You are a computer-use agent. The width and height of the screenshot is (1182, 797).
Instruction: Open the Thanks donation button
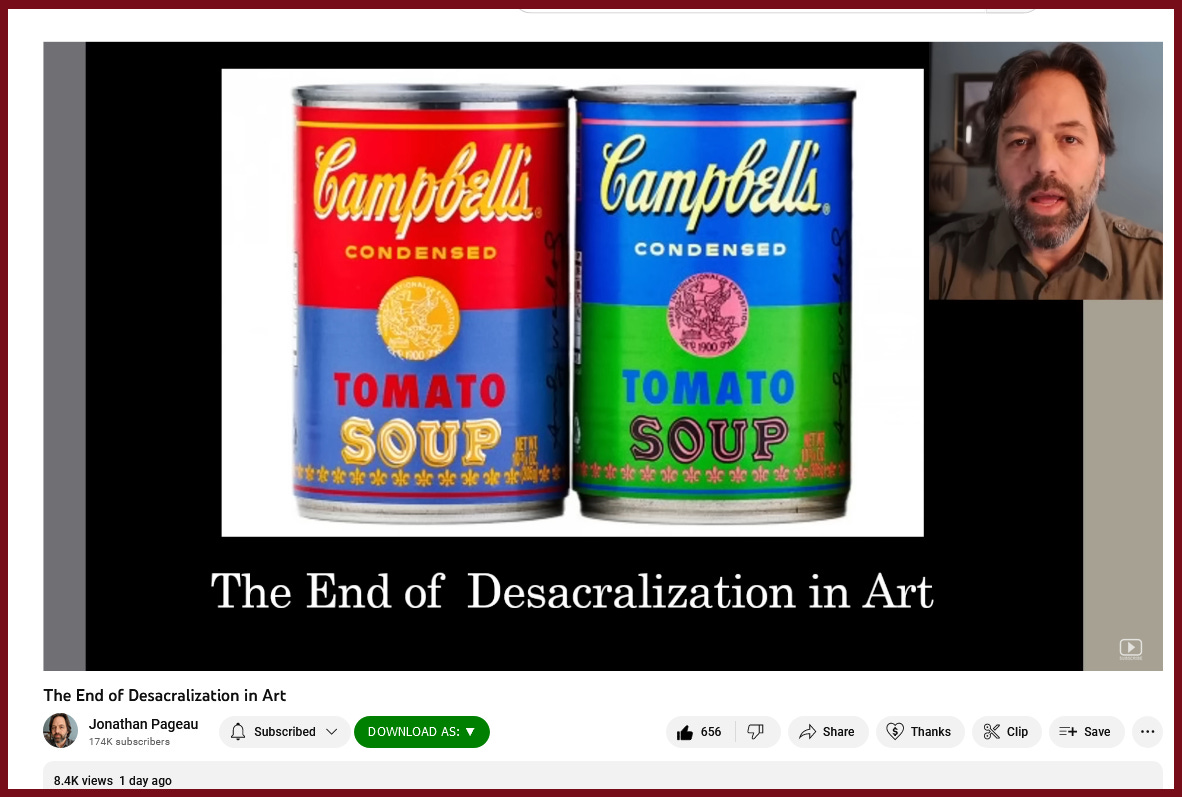click(x=920, y=731)
